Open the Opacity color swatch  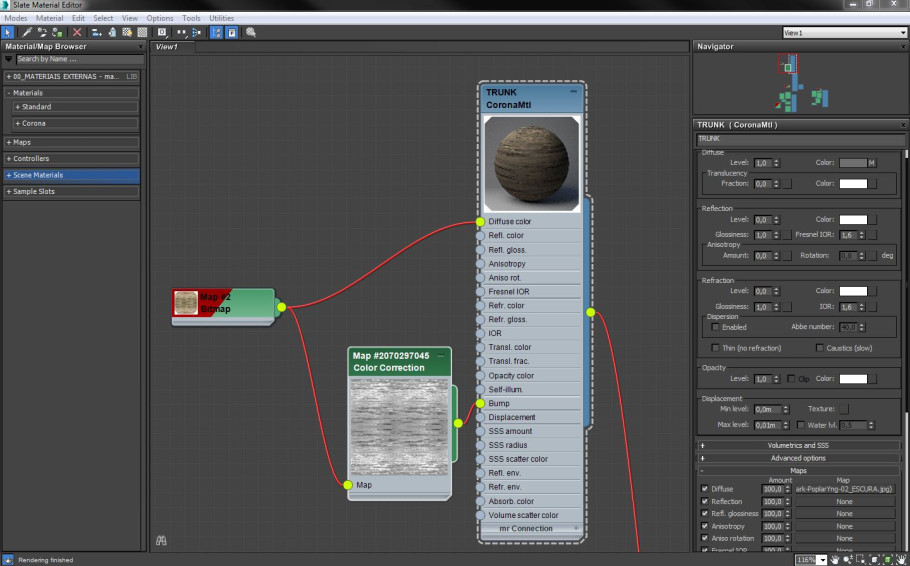(x=853, y=378)
